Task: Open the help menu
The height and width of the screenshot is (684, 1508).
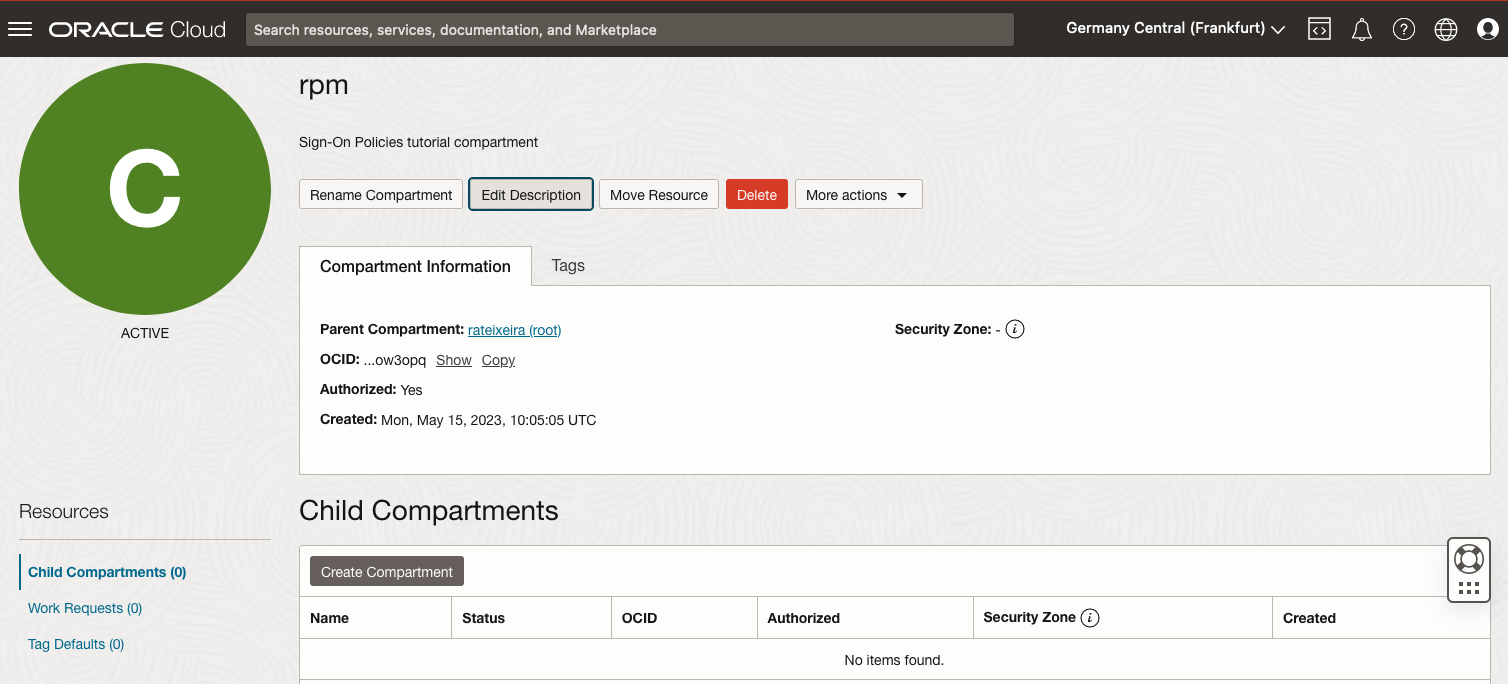Action: click(x=1403, y=28)
